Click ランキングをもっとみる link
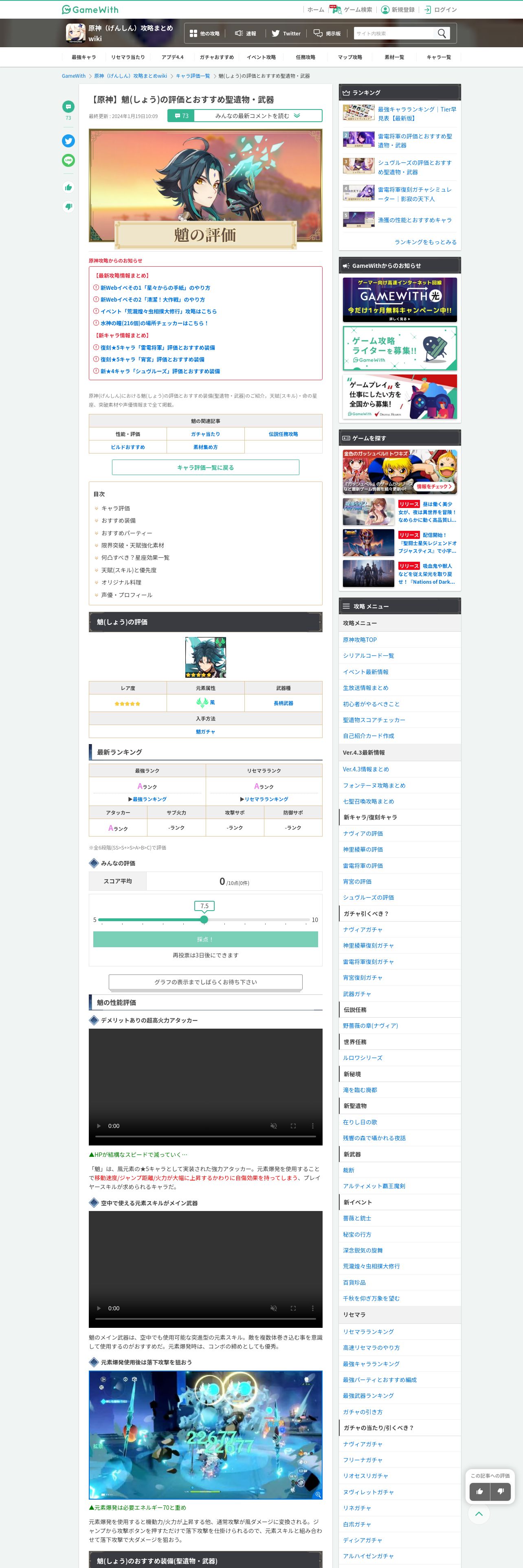 click(x=426, y=242)
